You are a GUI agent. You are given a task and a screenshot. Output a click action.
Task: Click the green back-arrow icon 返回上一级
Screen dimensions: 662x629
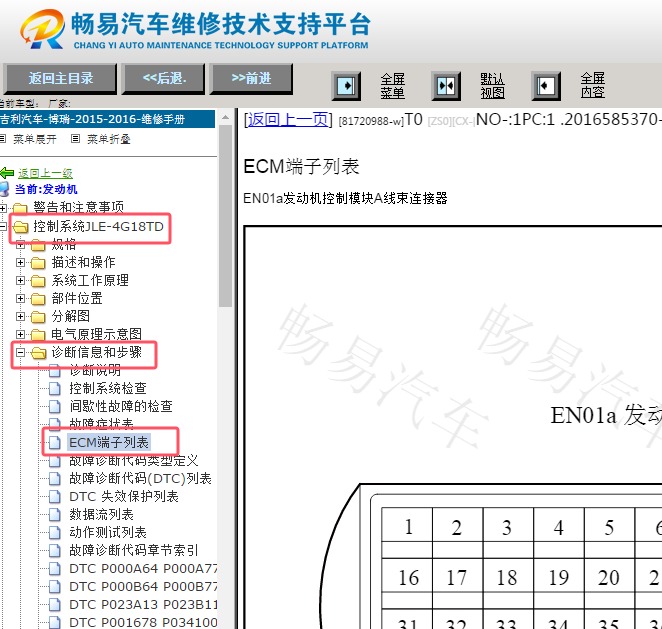click(7, 173)
